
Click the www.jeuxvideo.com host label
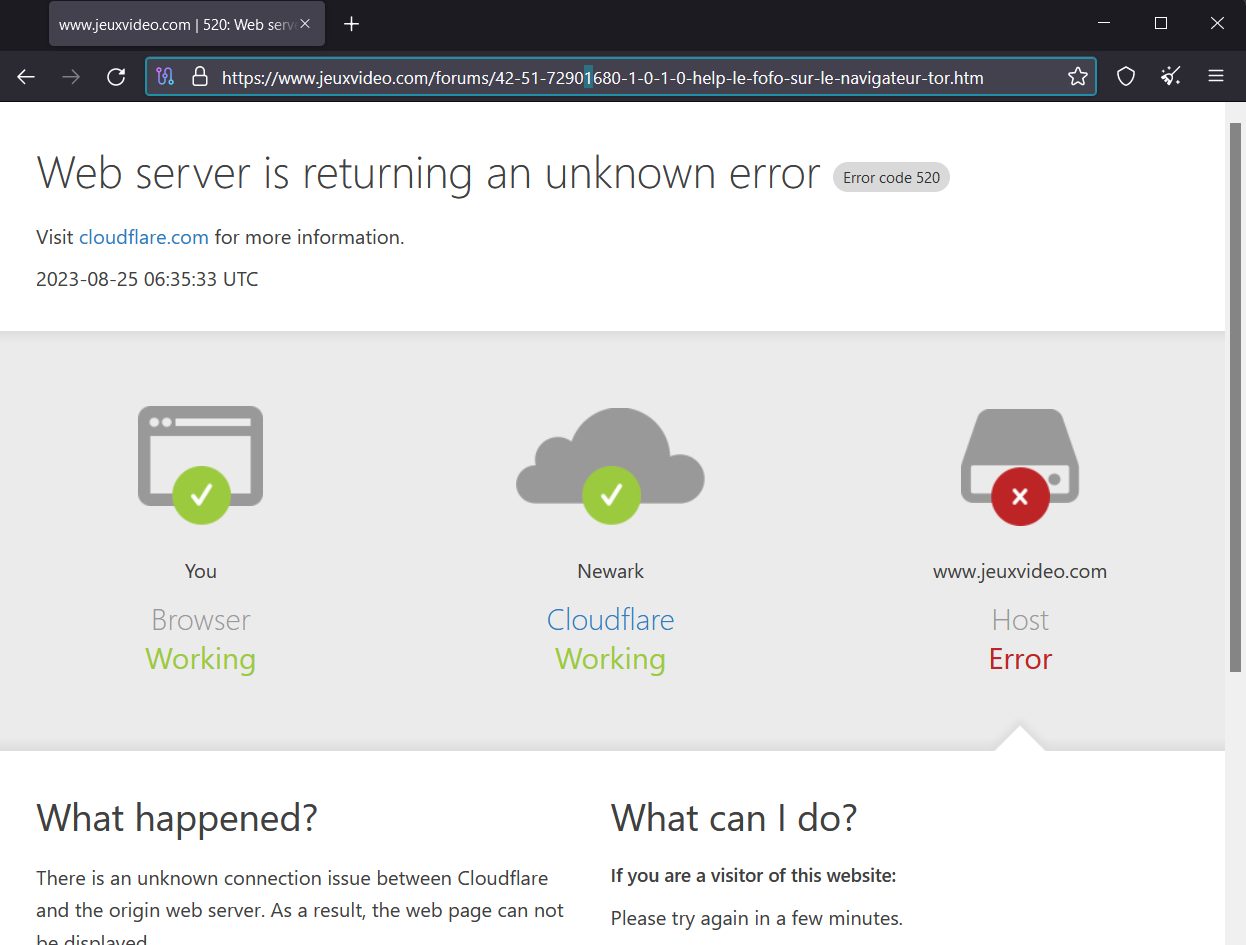(x=1020, y=571)
